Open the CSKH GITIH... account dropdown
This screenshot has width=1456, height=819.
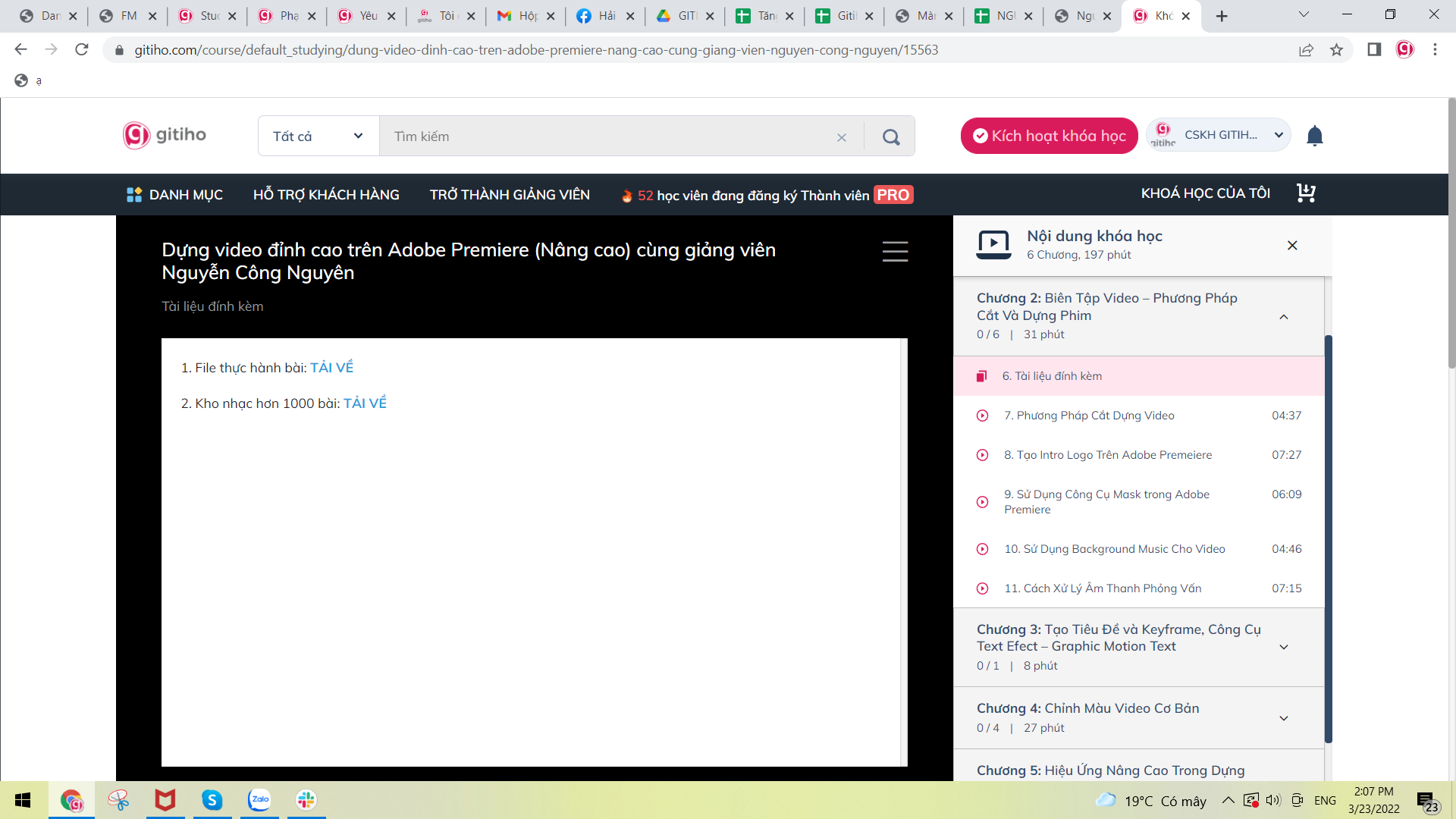click(1219, 135)
